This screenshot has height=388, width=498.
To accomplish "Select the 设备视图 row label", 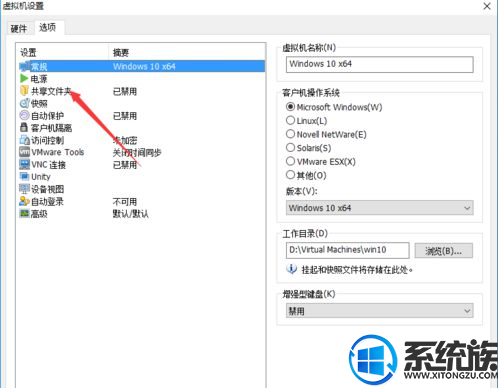I will (x=47, y=189).
